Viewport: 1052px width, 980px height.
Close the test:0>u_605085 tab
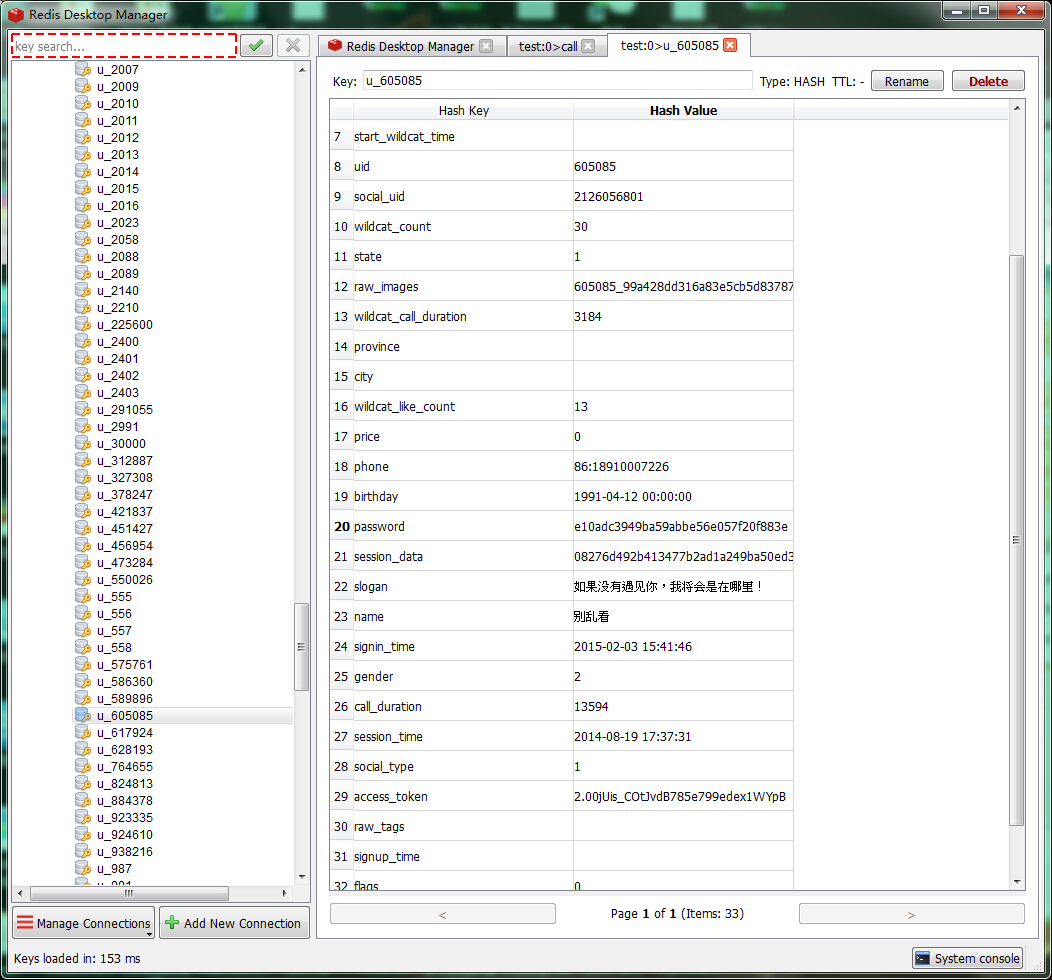pyautogui.click(x=731, y=45)
